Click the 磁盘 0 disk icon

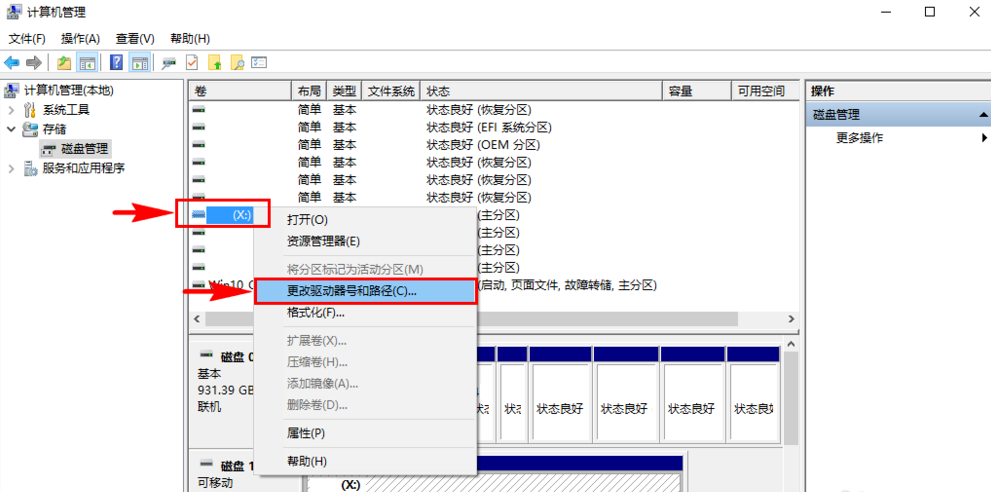[206, 357]
